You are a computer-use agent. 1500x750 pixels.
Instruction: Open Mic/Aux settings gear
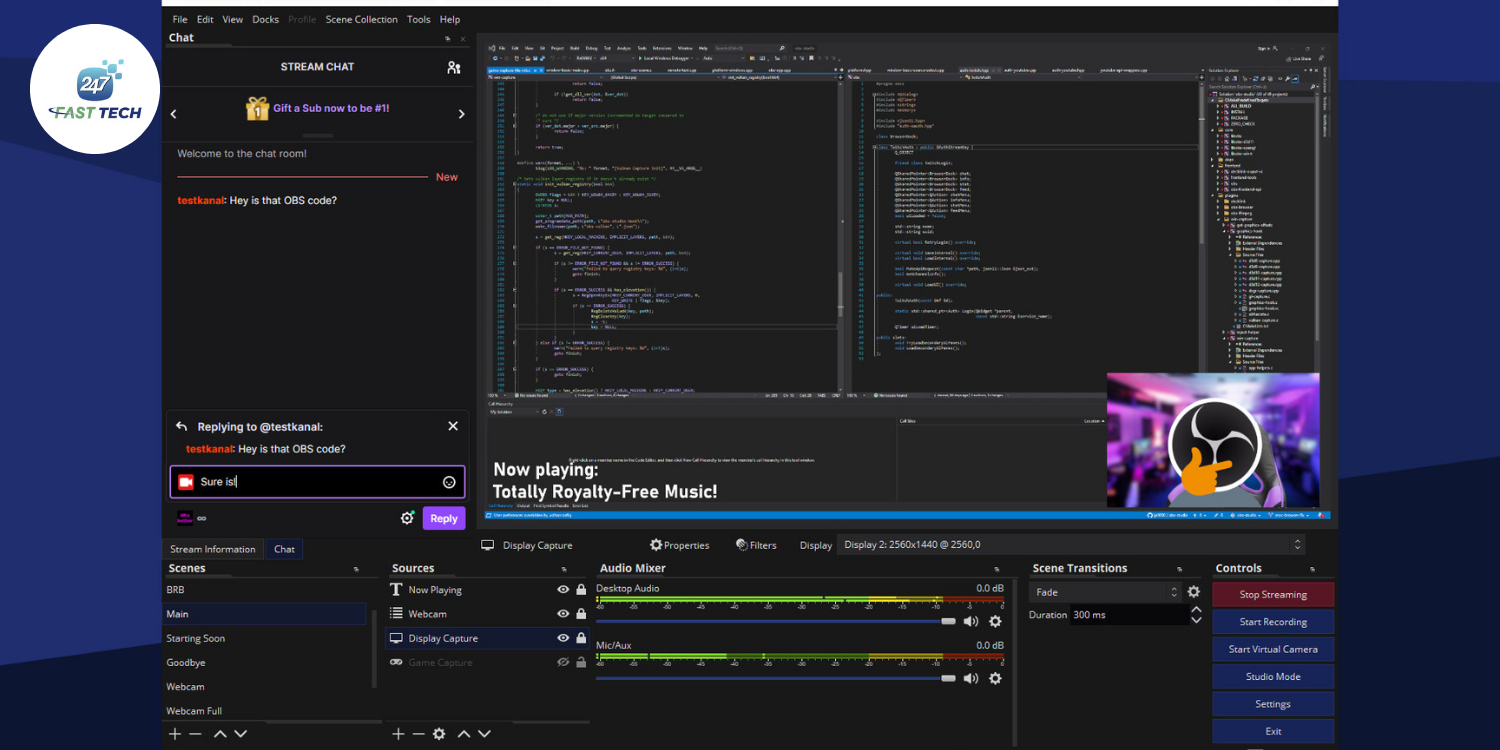point(995,678)
